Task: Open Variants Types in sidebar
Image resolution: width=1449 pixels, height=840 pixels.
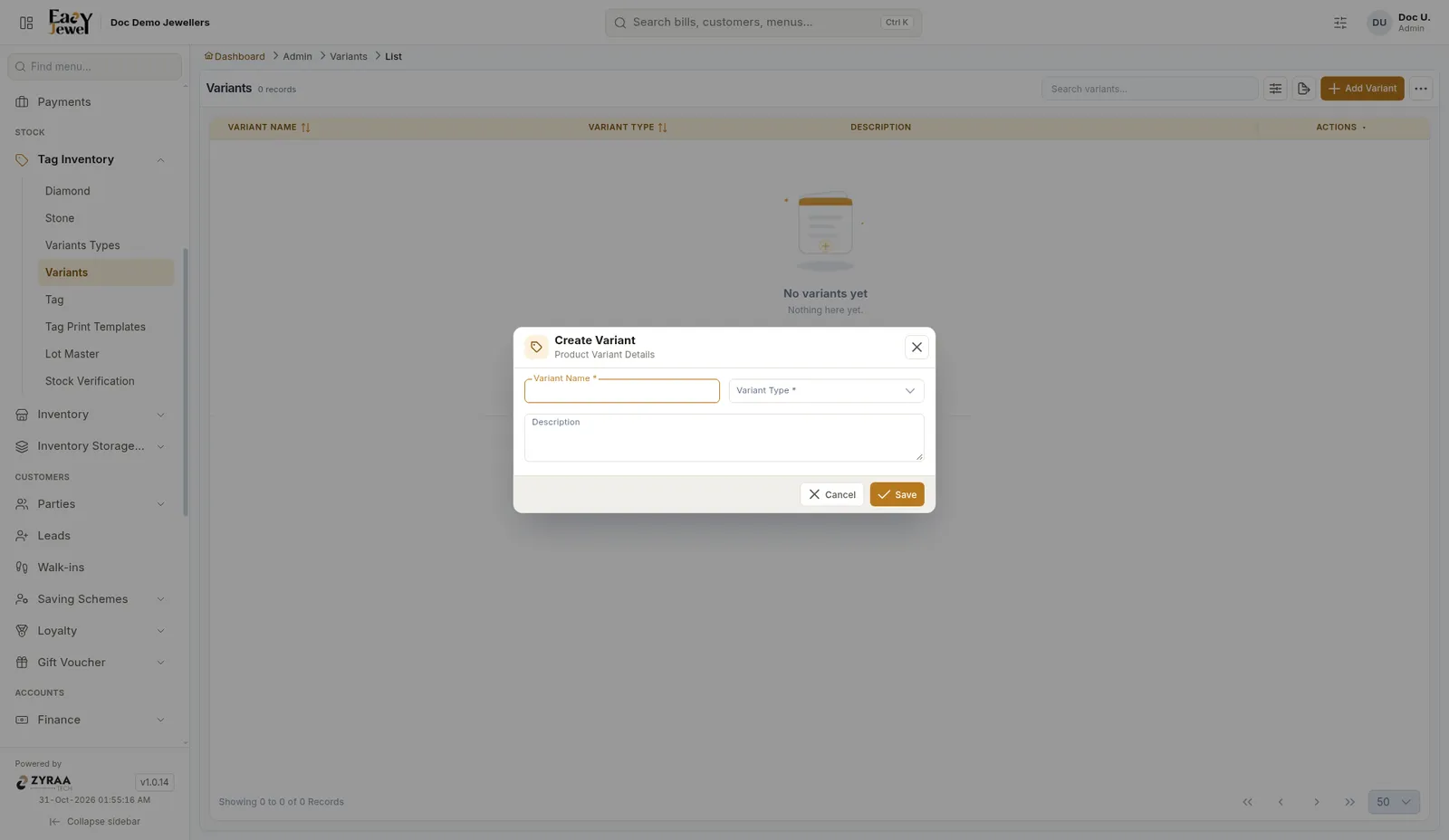Action: pyautogui.click(x=82, y=245)
